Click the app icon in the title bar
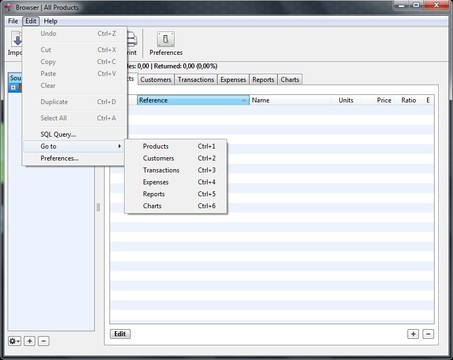This screenshot has width=453, height=360. click(9, 7)
